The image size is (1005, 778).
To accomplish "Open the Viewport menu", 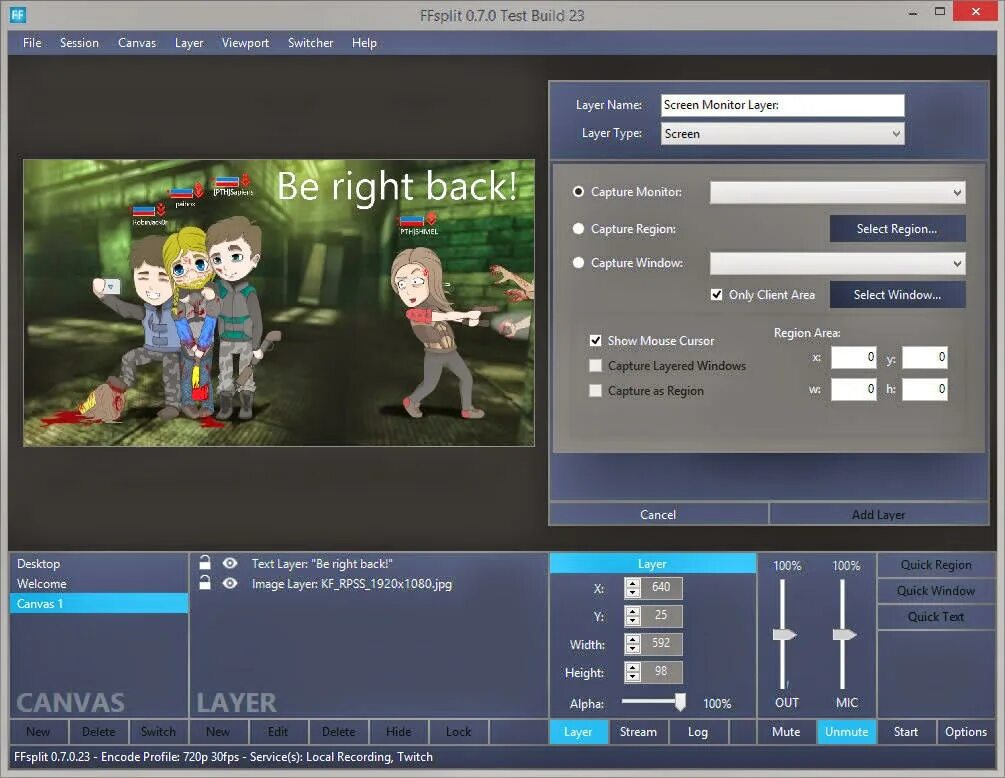I will [245, 43].
